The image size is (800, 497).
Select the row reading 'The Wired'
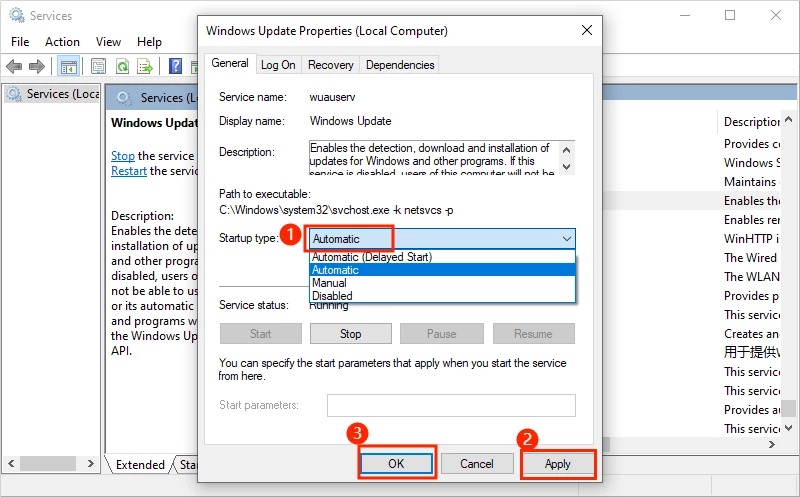click(x=751, y=257)
